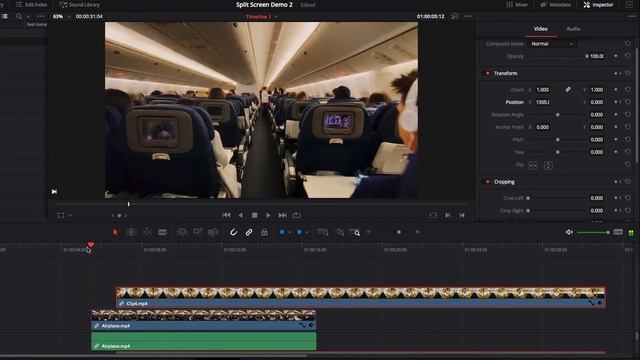The image size is (640, 360).
Task: Select the Selection Mode arrow tool
Action: [116, 232]
